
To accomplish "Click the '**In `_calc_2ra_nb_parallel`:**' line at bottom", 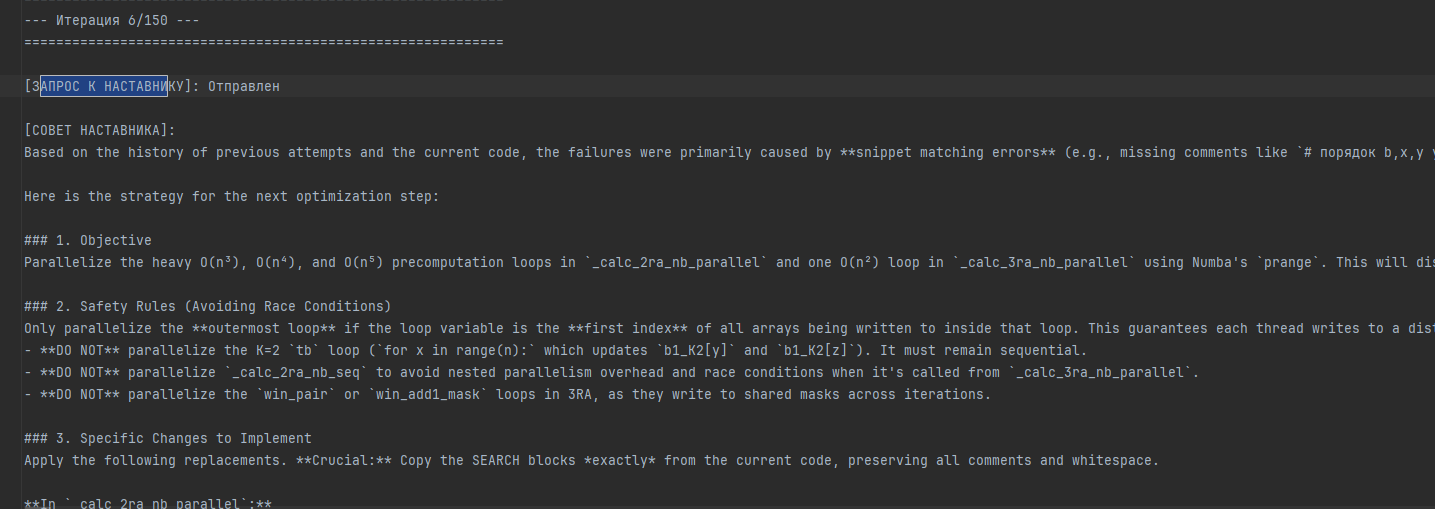I will [x=148, y=503].
